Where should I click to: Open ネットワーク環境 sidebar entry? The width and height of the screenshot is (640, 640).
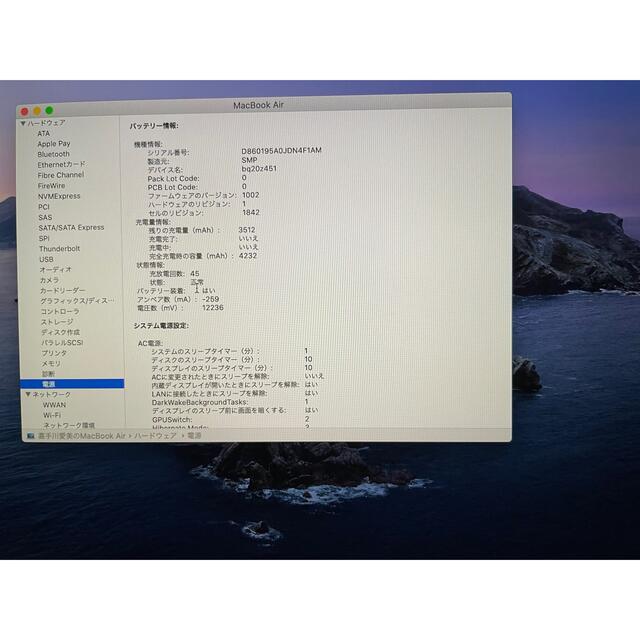[69, 425]
